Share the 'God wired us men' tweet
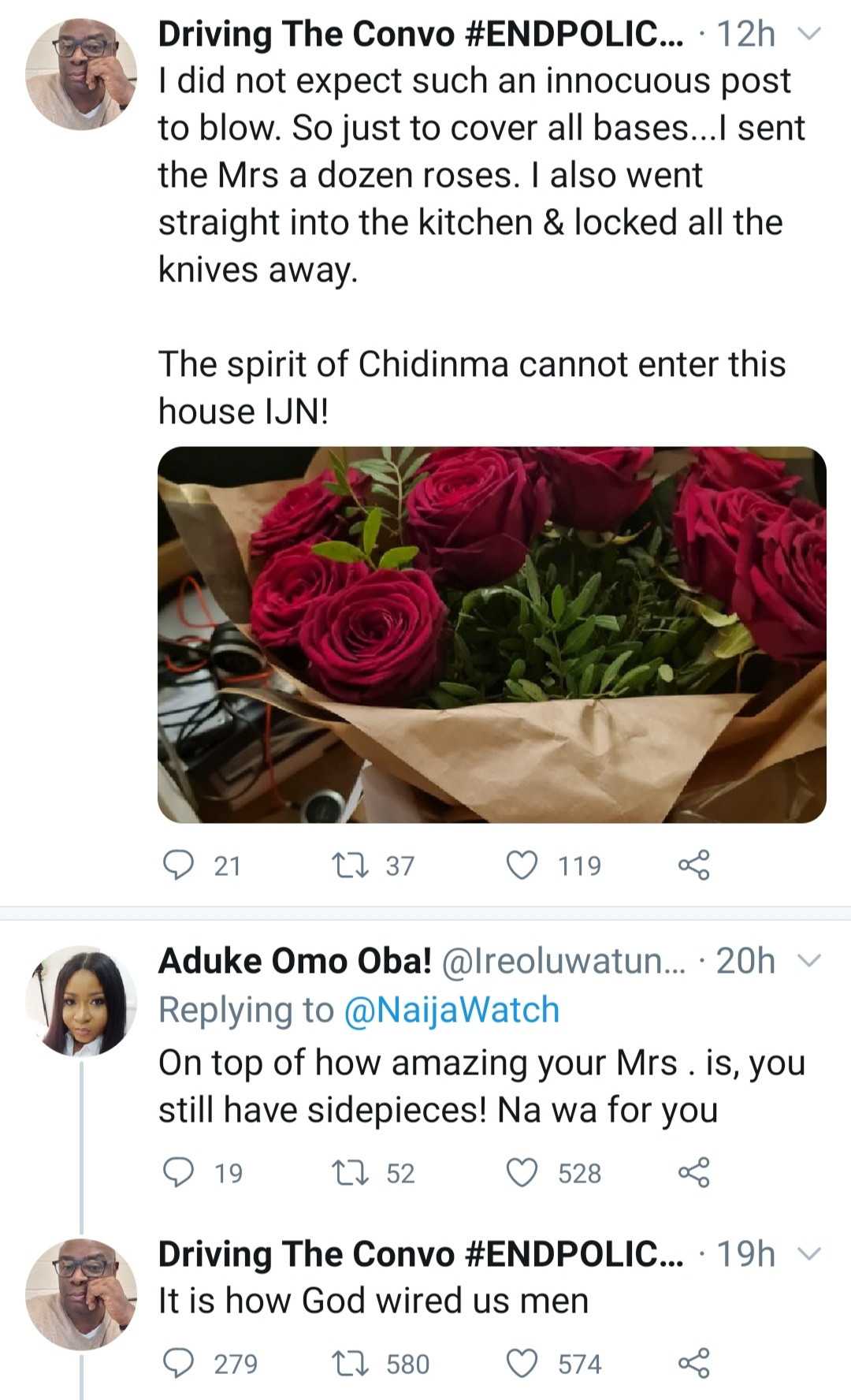Screen dimensions: 851x1400 click(693, 1363)
